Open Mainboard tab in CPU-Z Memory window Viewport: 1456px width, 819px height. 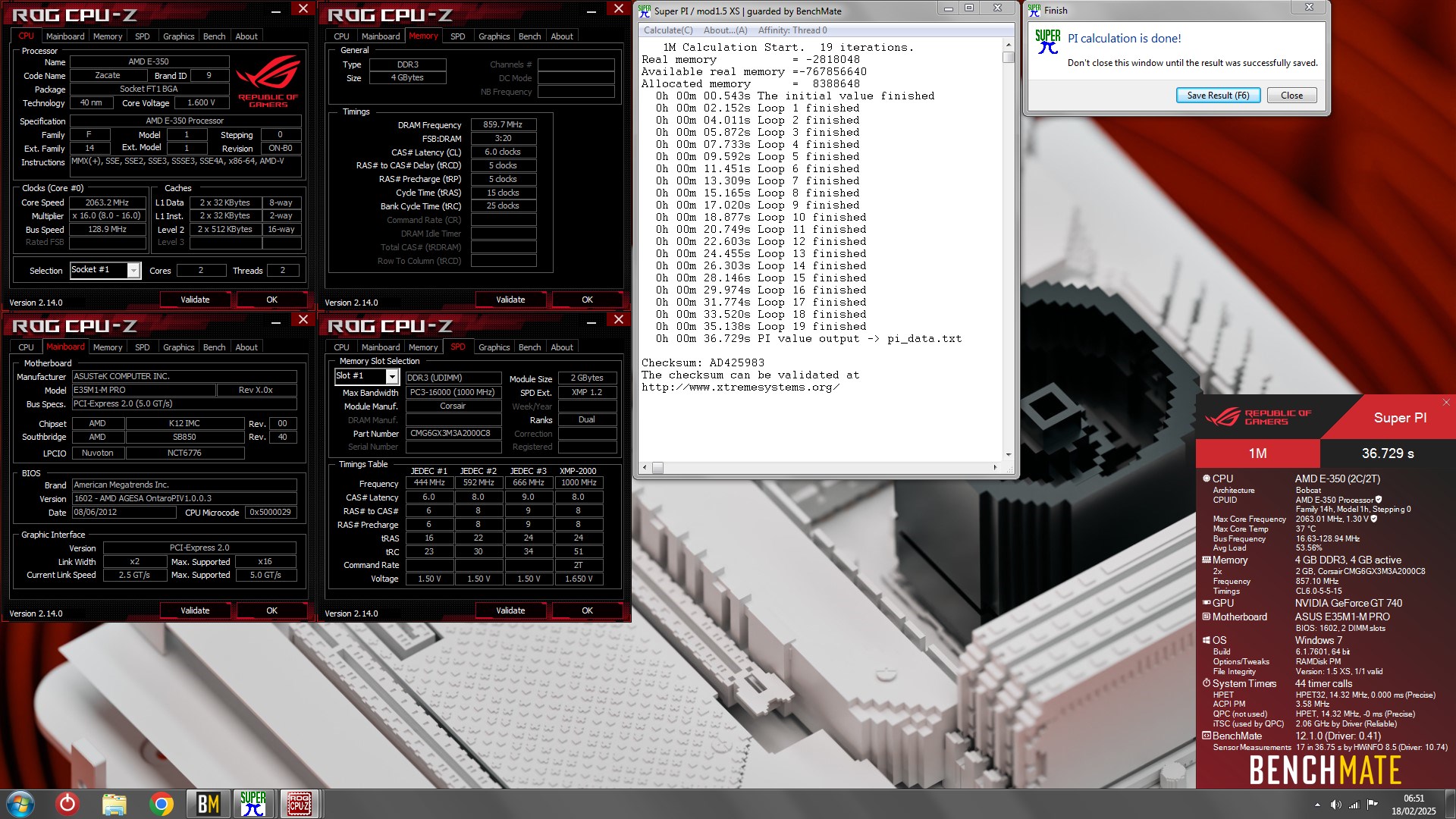(381, 36)
